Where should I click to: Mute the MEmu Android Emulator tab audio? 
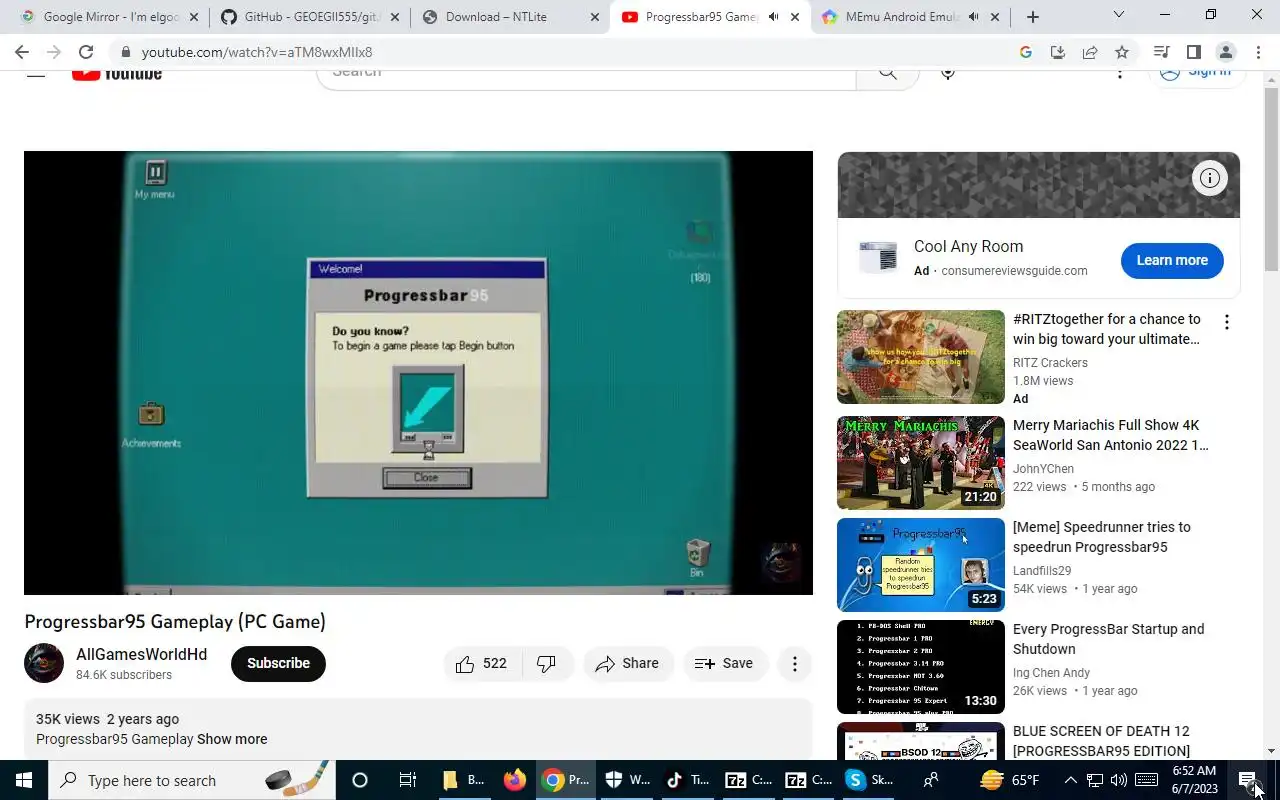[x=973, y=17]
